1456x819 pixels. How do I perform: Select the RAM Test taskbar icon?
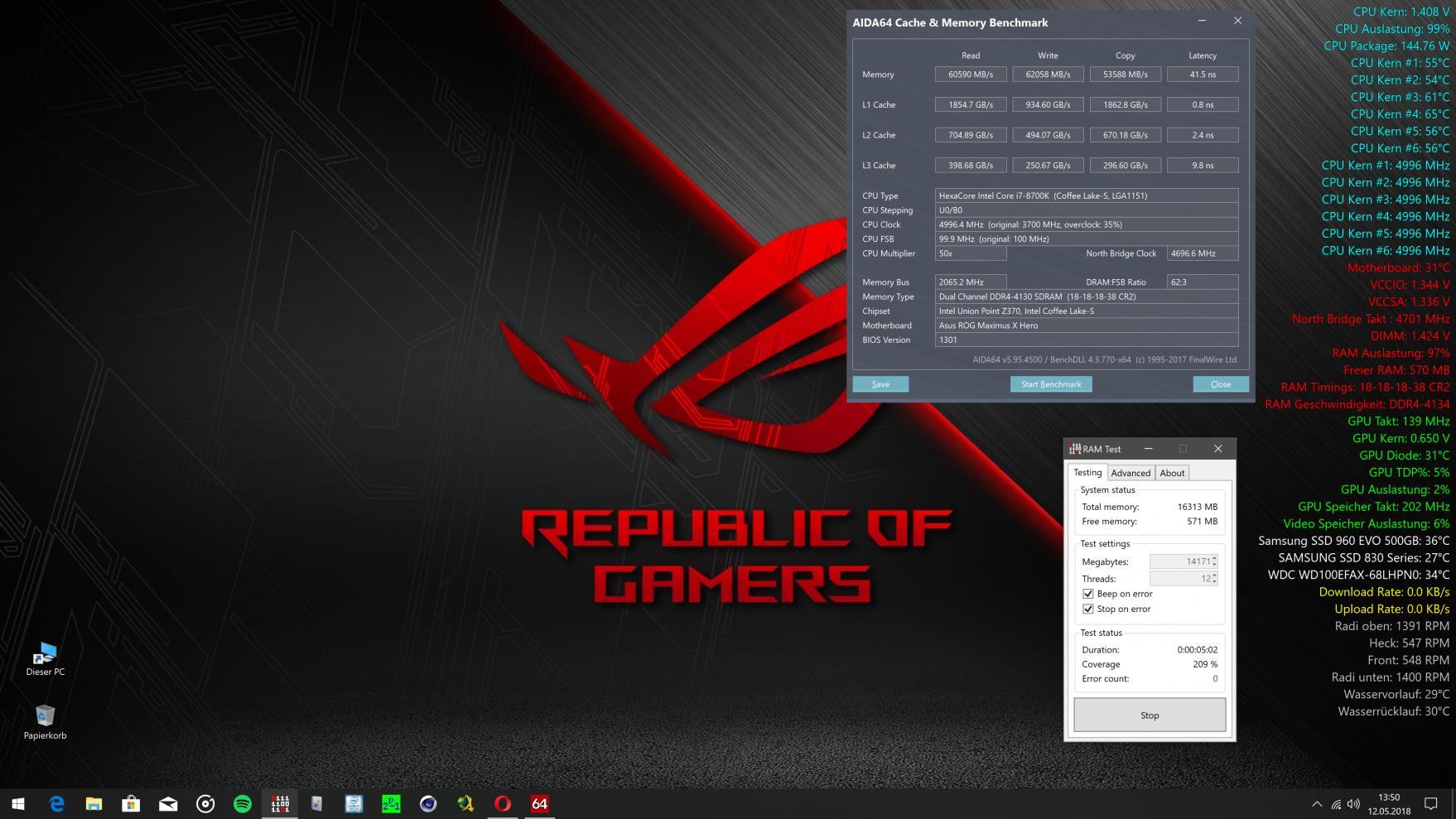pos(280,803)
